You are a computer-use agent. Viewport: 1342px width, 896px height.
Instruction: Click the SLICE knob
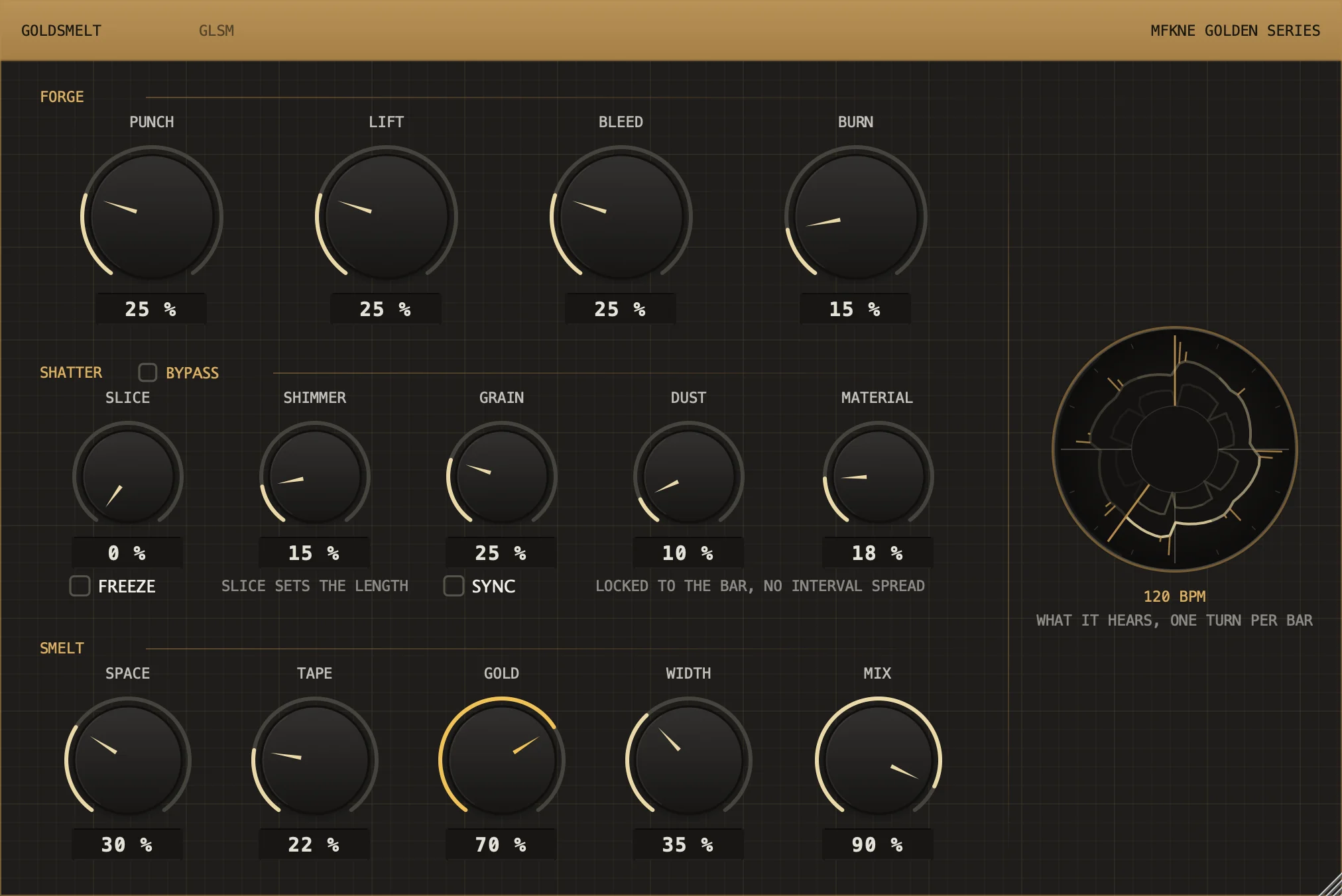(128, 476)
